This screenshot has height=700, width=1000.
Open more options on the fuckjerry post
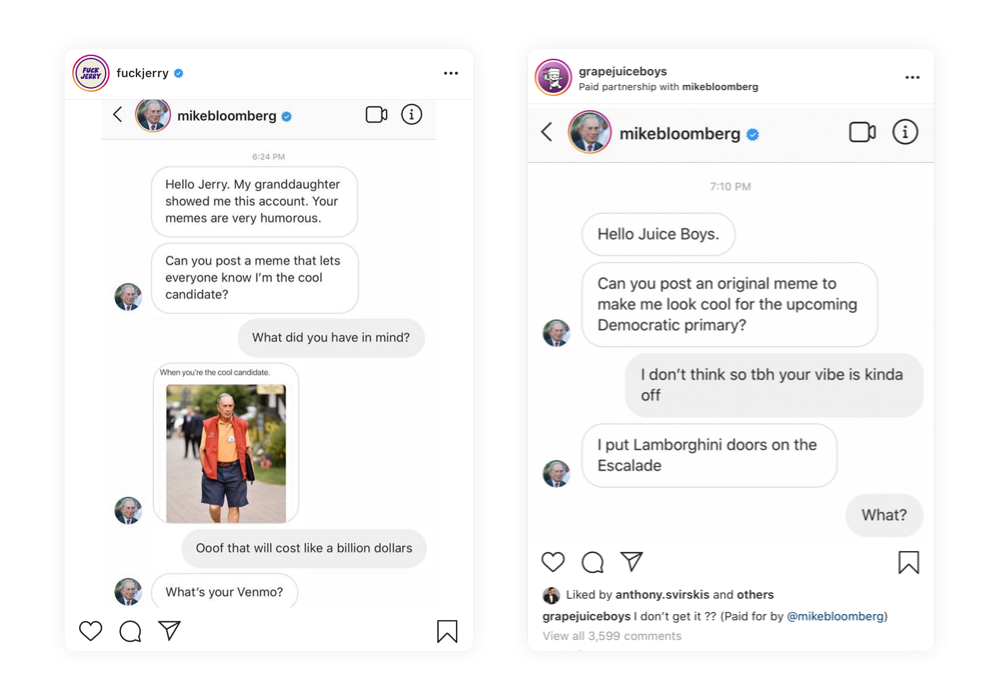pos(451,73)
